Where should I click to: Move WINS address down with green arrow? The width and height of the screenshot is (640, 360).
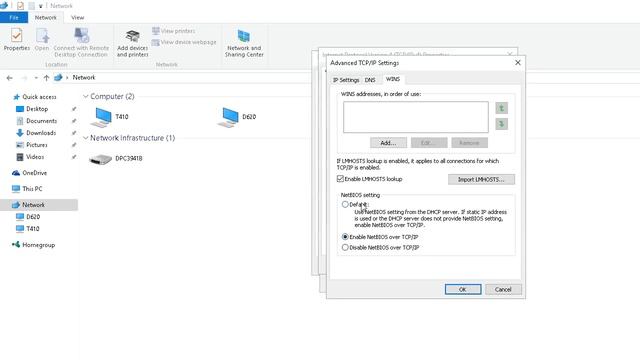[502, 124]
